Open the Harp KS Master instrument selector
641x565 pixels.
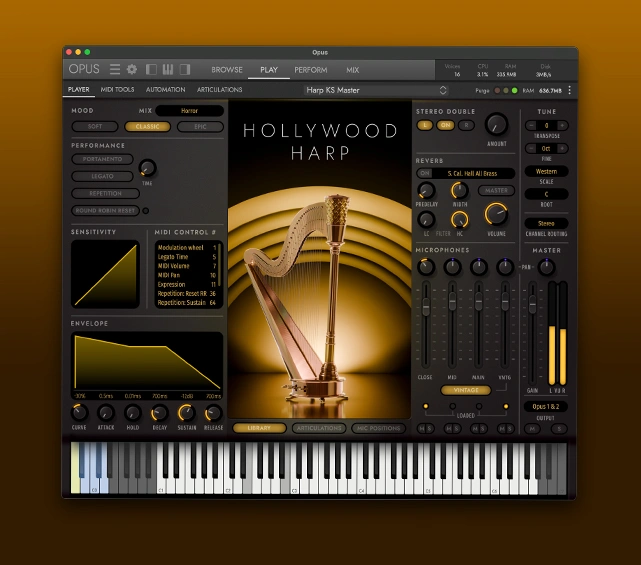[x=376, y=90]
